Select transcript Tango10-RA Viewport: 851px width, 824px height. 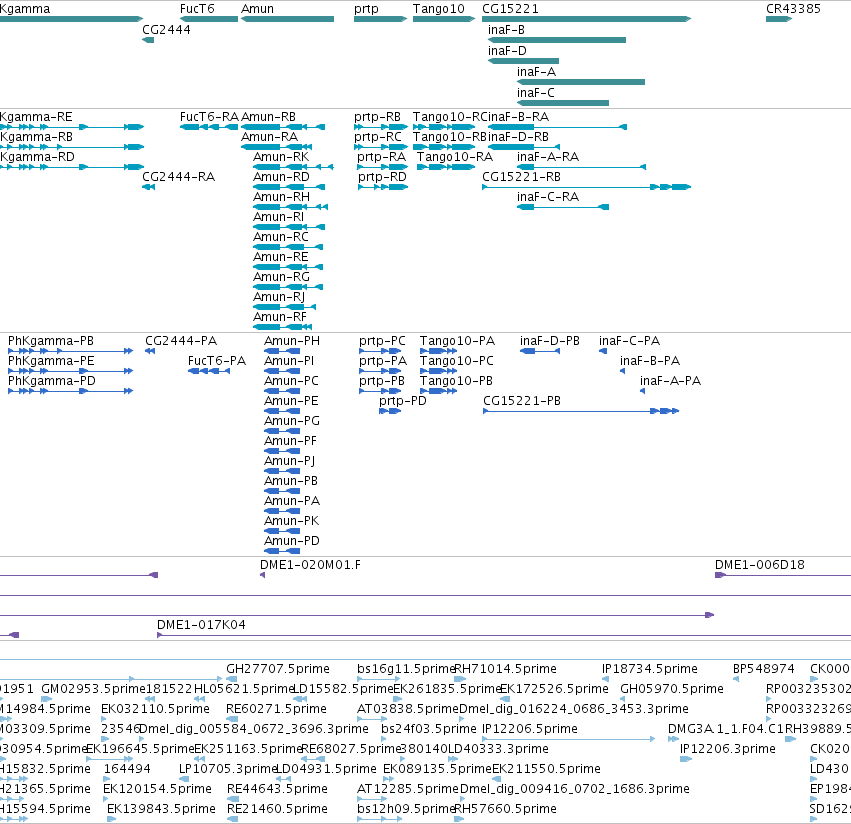click(455, 157)
